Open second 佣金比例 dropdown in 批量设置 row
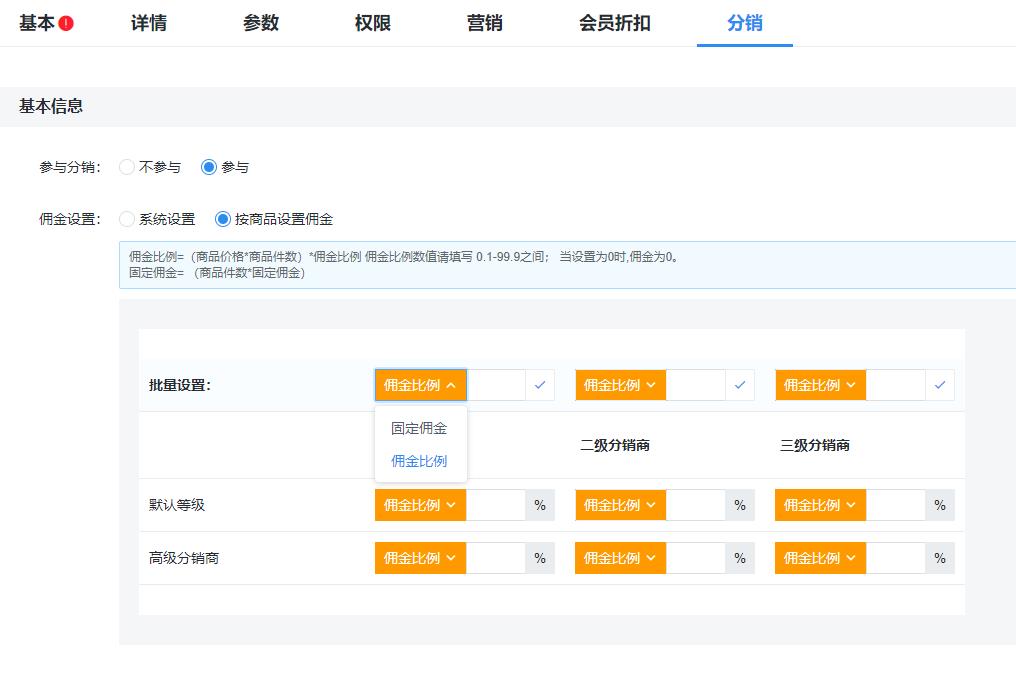The width and height of the screenshot is (1016, 698). [619, 385]
